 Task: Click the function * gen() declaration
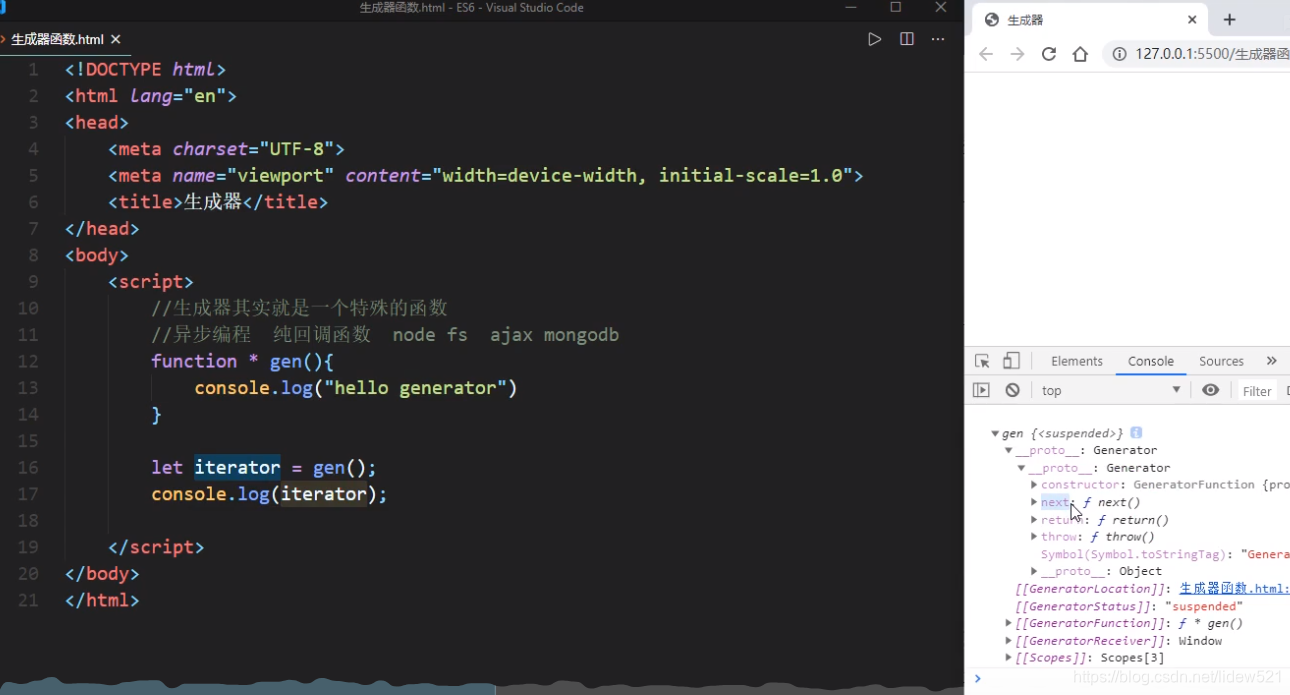(x=242, y=361)
